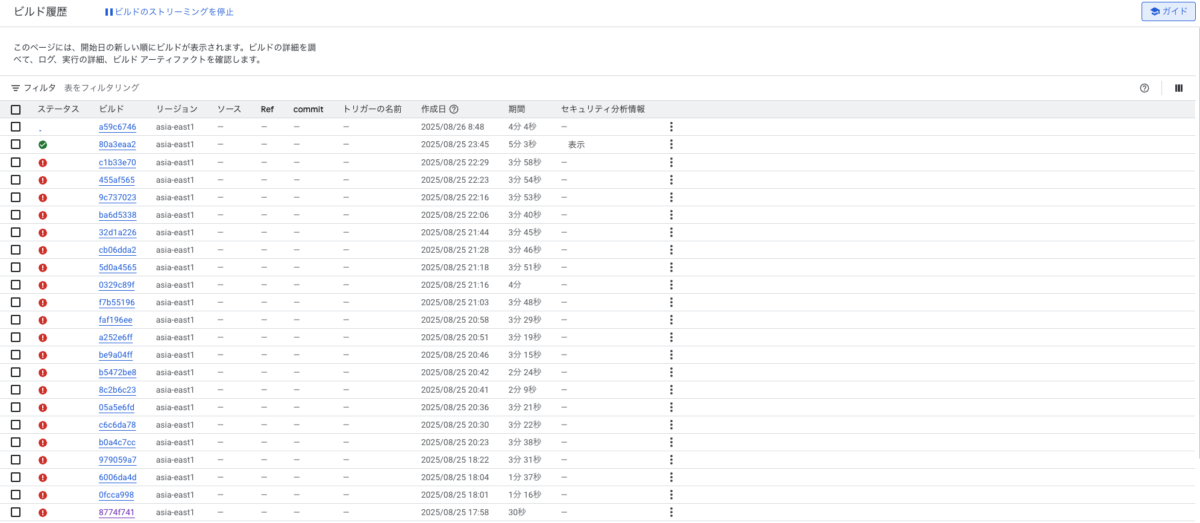1200x523 pixels.
Task: Click the green success status icon of 80a3eaa2
Action: point(43,145)
